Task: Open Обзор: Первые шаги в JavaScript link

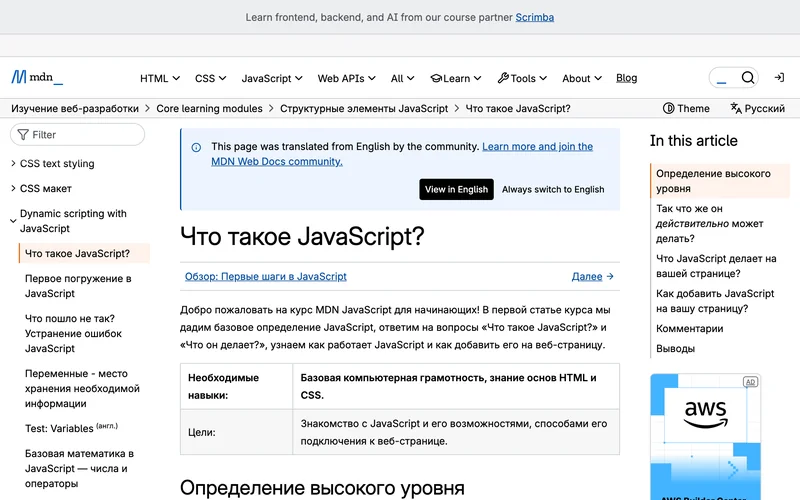Action: [265, 277]
